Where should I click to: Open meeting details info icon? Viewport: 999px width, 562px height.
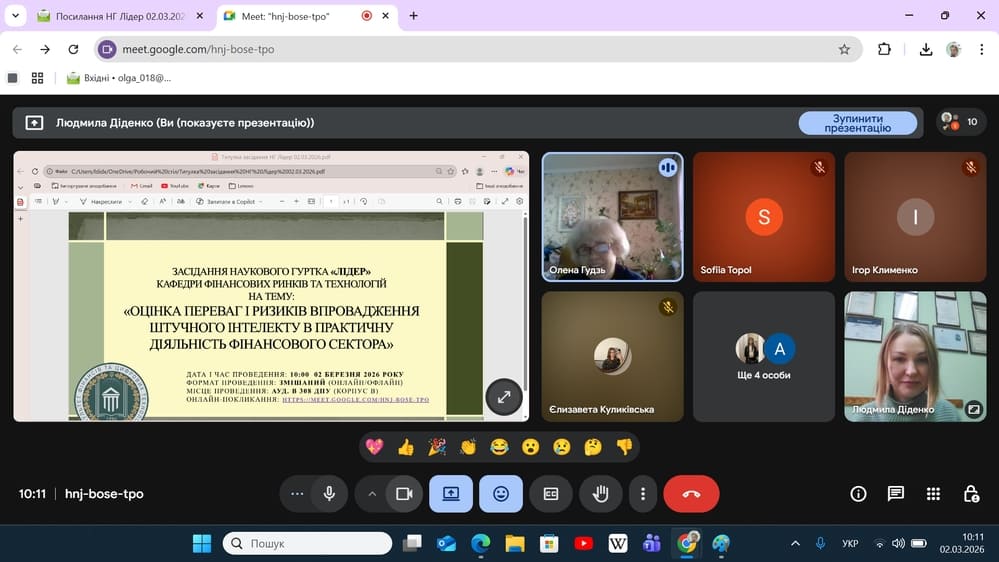[858, 494]
